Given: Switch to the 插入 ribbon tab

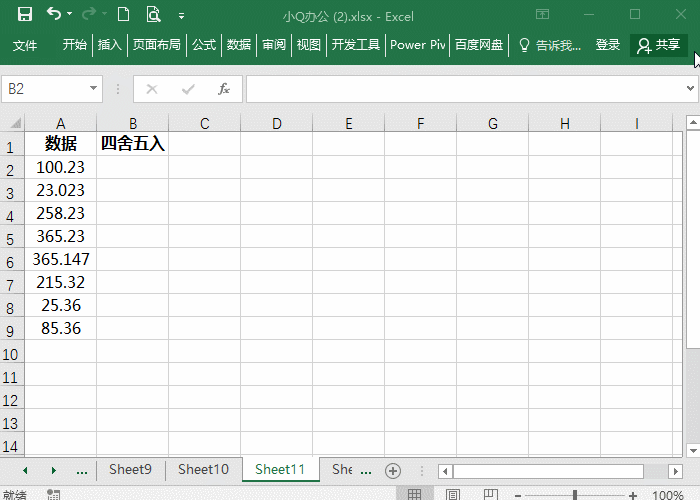Looking at the screenshot, I should point(110,45).
